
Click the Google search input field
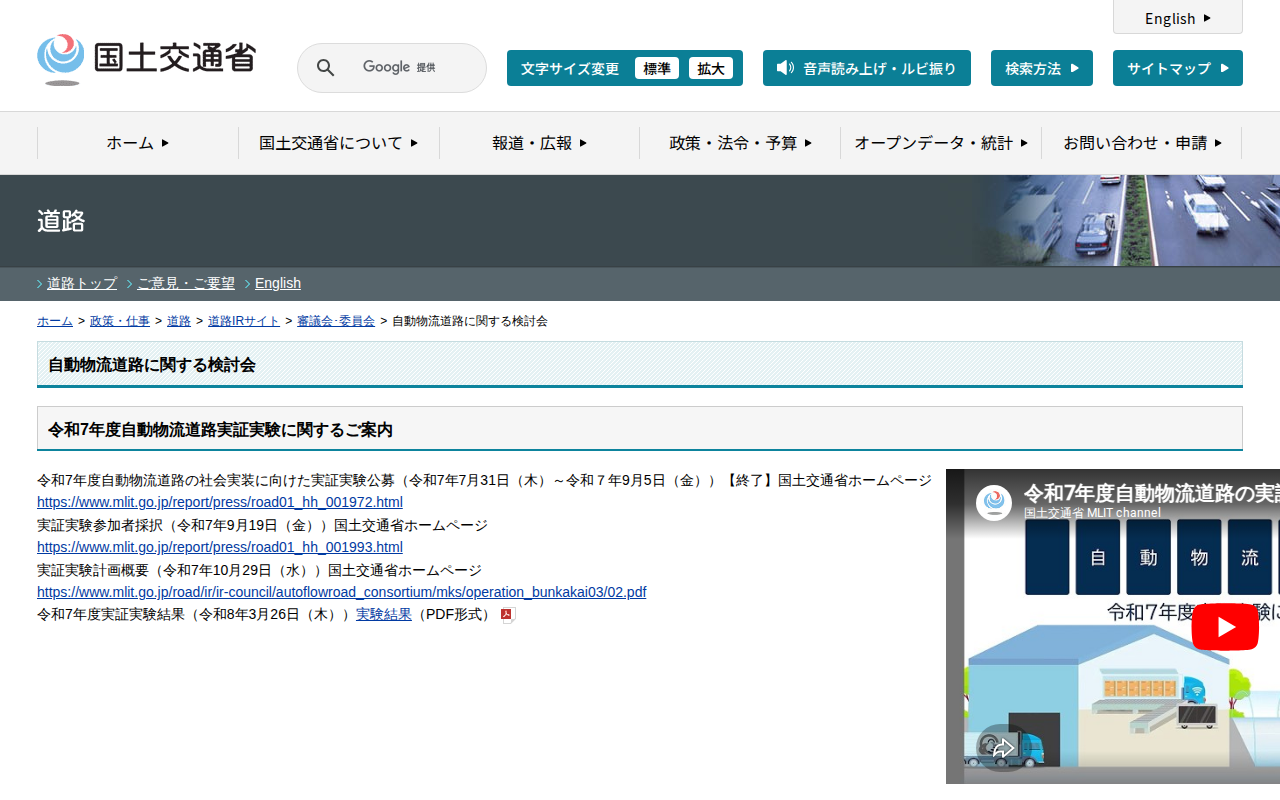[410, 68]
